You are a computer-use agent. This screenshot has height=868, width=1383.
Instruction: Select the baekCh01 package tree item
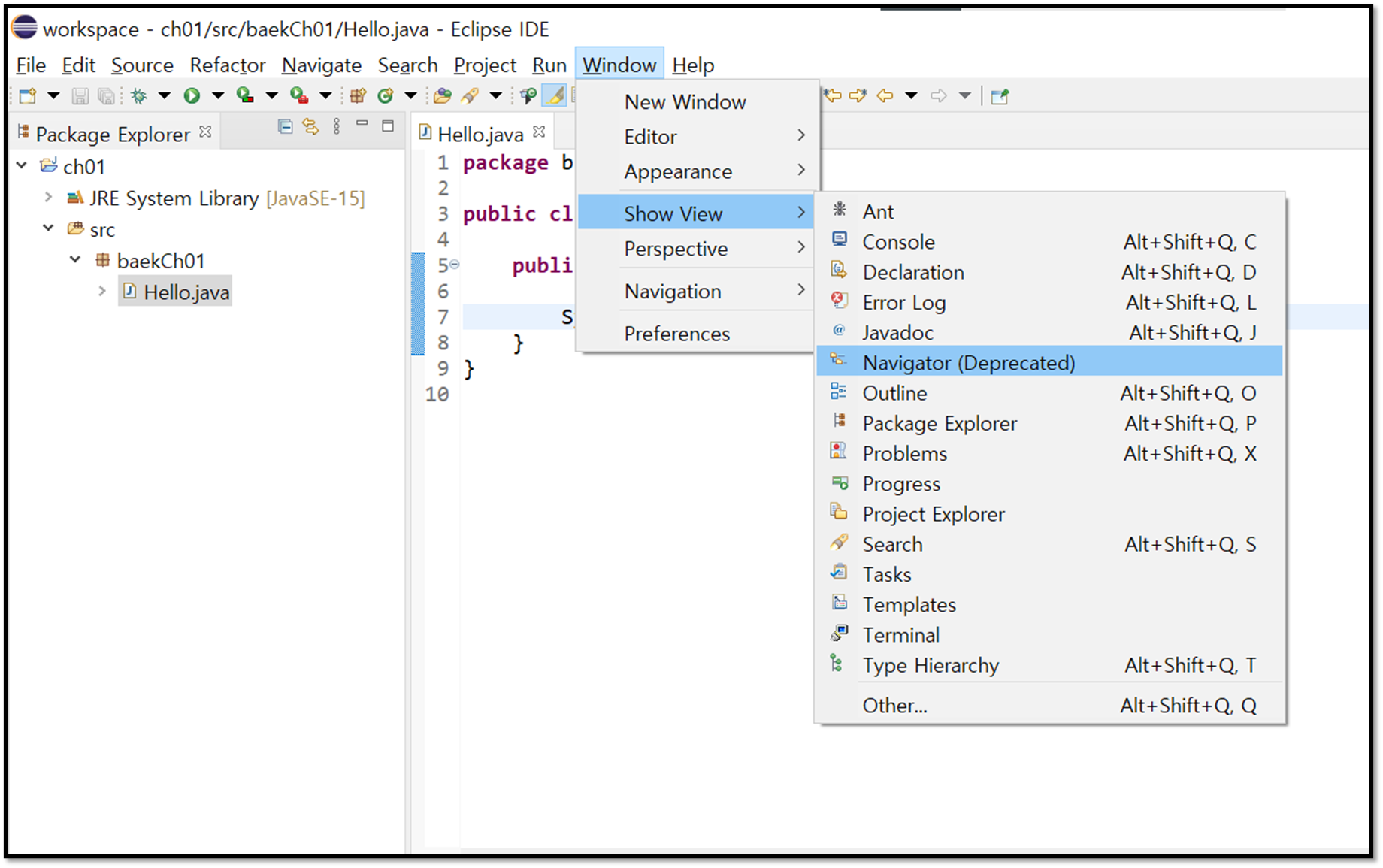[150, 261]
